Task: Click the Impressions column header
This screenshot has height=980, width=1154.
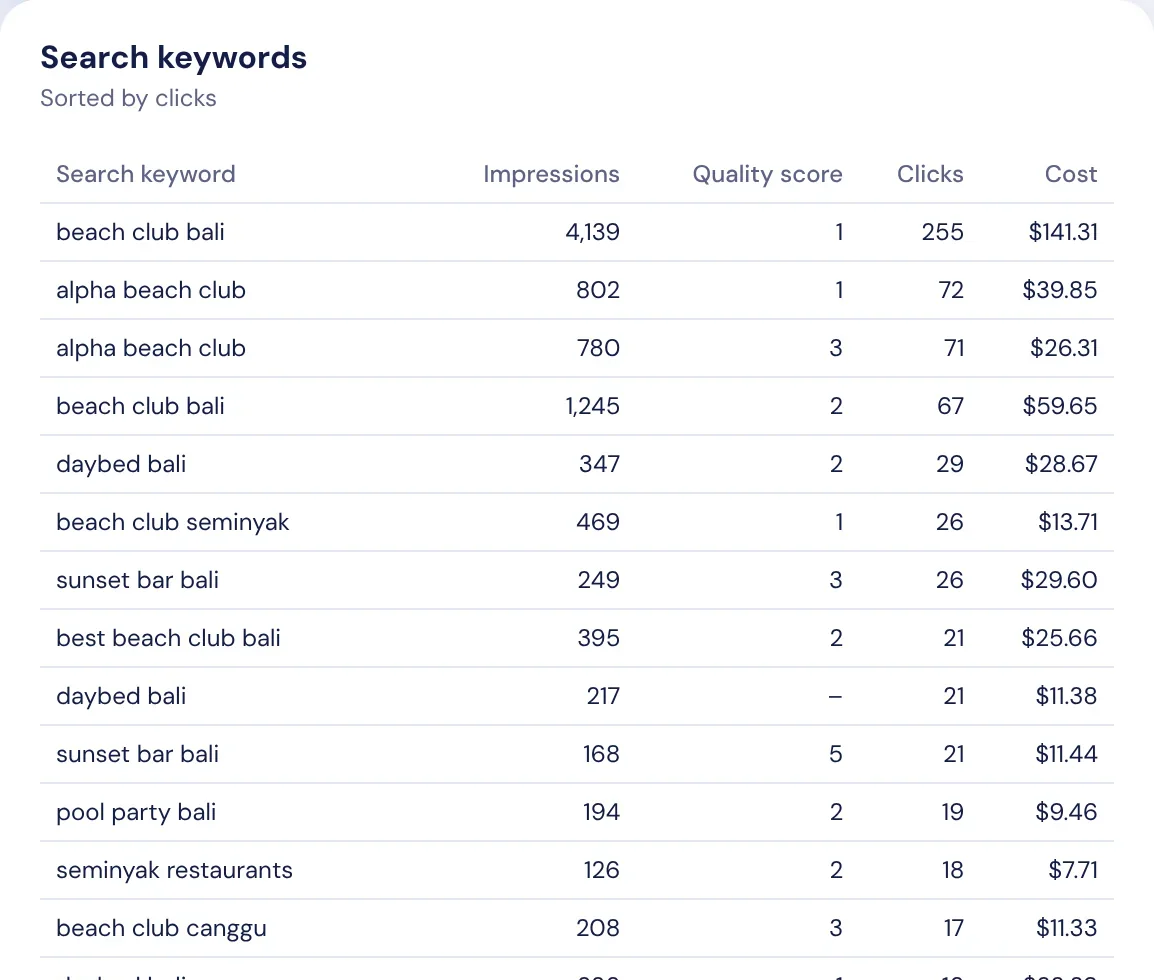Action: pyautogui.click(x=551, y=174)
